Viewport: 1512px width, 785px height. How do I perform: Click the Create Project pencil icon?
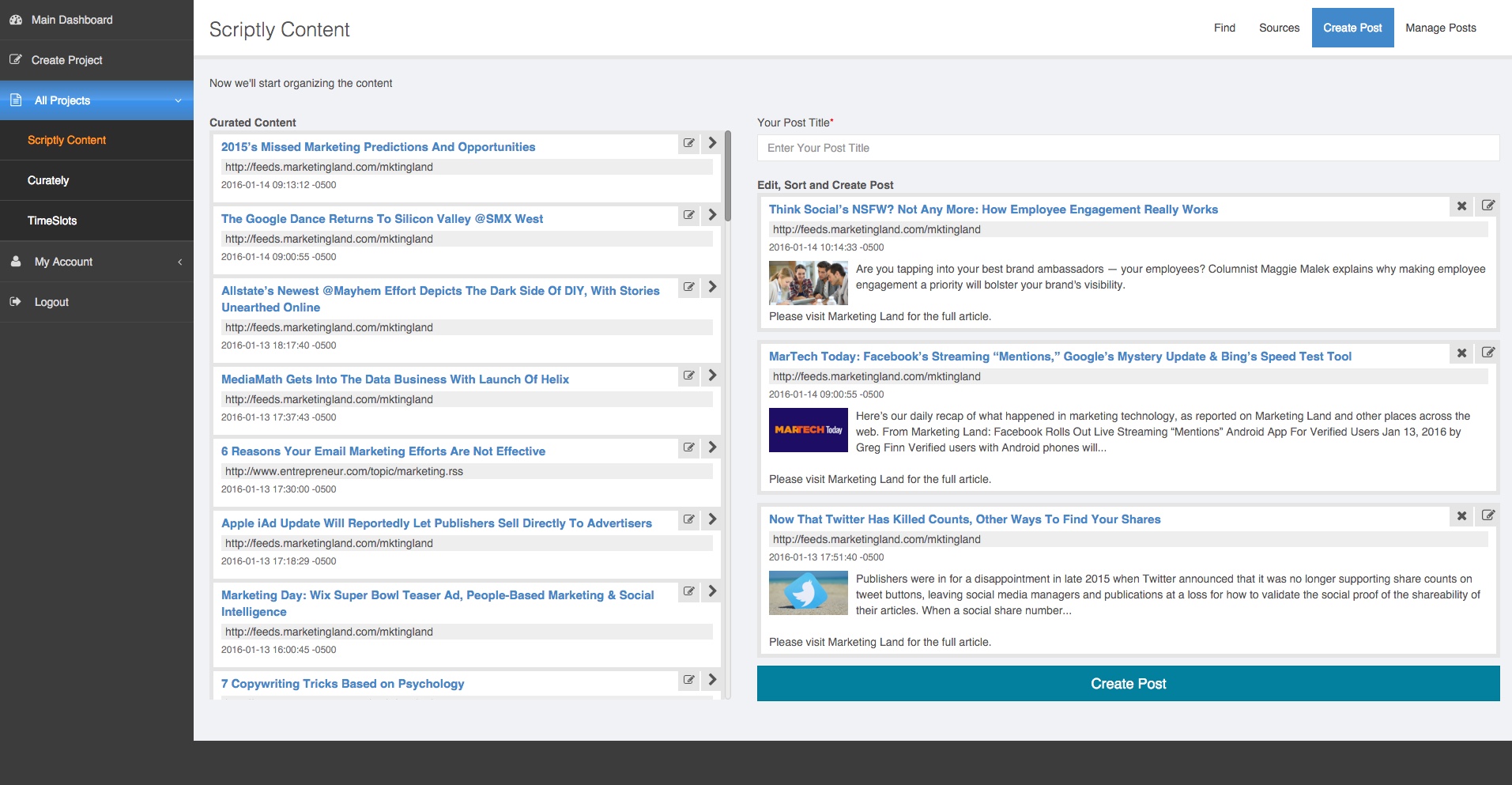pos(16,59)
